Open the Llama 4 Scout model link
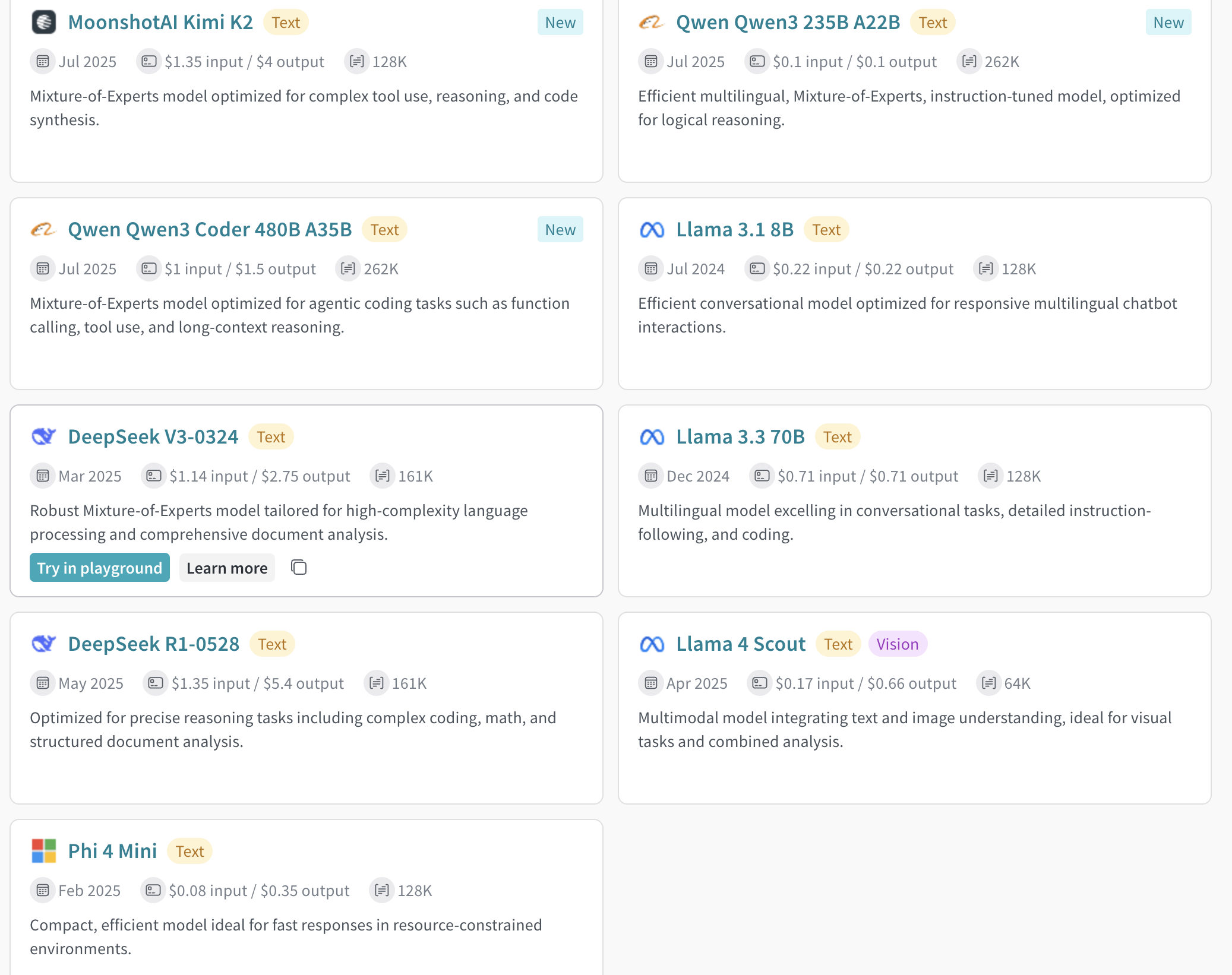 (741, 644)
